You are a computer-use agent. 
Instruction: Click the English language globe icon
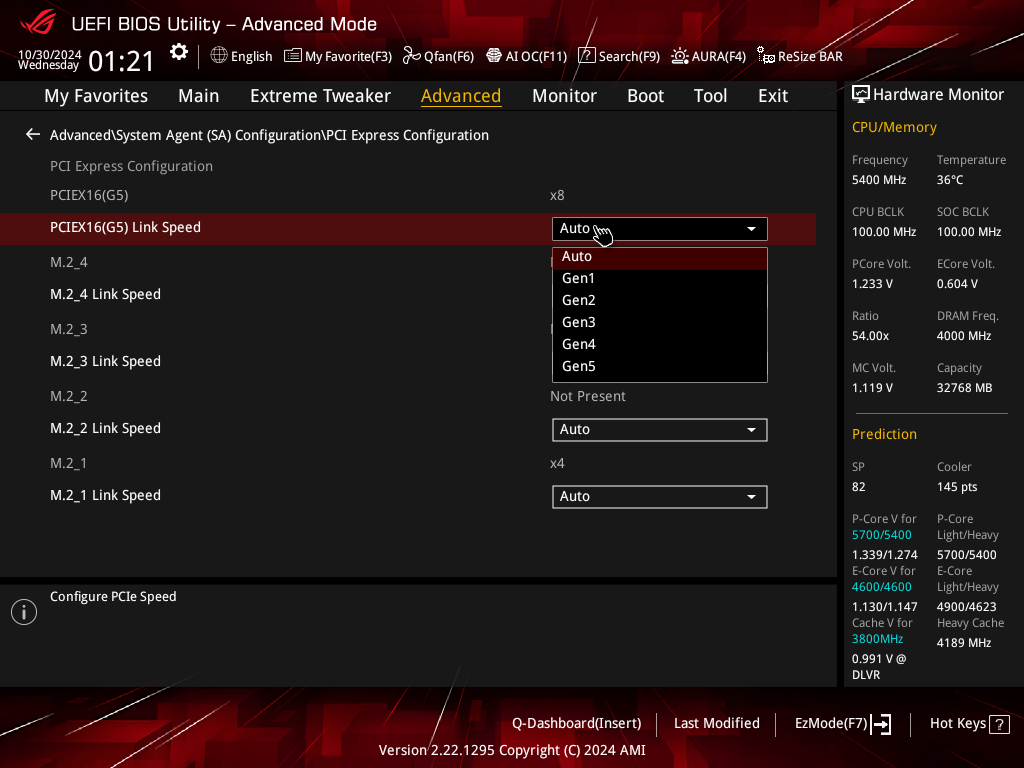(x=219, y=56)
